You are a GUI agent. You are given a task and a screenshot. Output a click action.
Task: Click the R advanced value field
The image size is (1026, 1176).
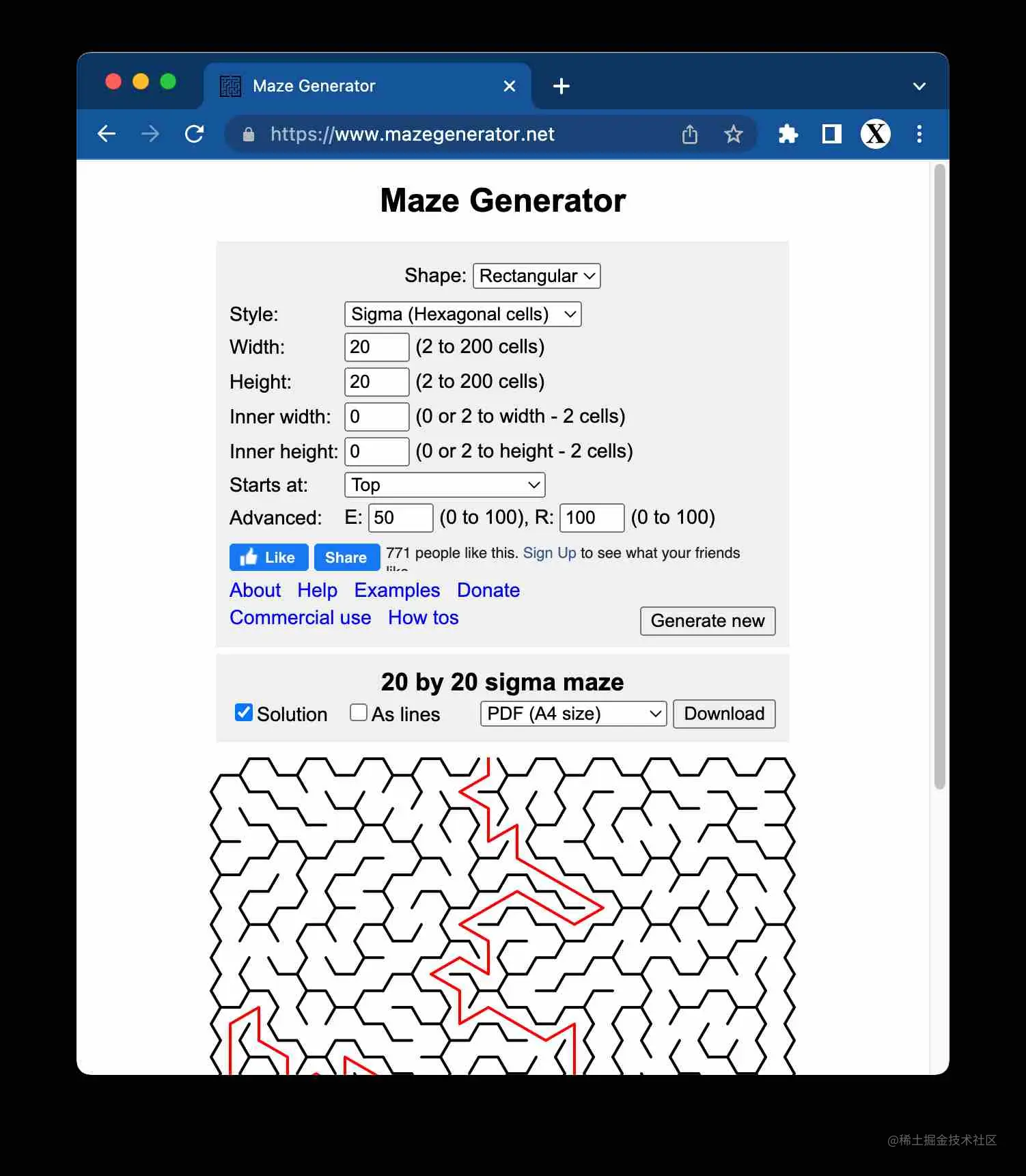(592, 518)
